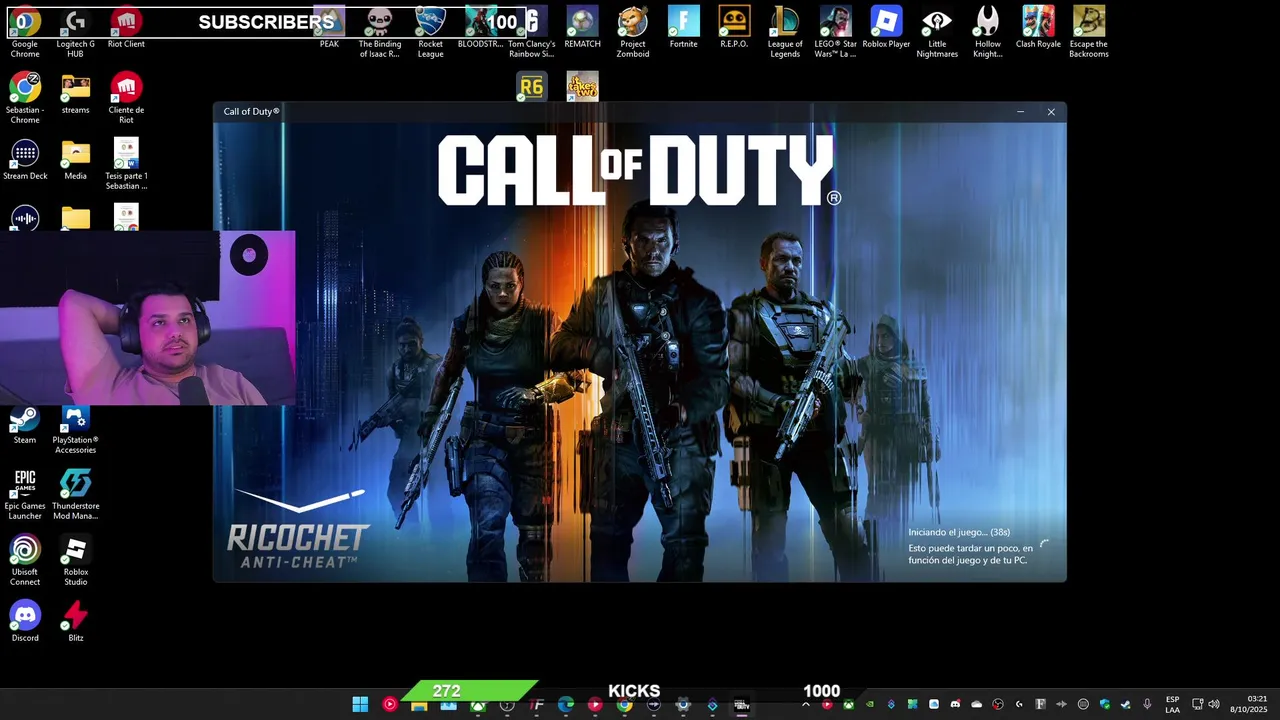Open the microphone tray icon
Image resolution: width=1280 pixels, height=720 pixels.
[x=1147, y=704]
